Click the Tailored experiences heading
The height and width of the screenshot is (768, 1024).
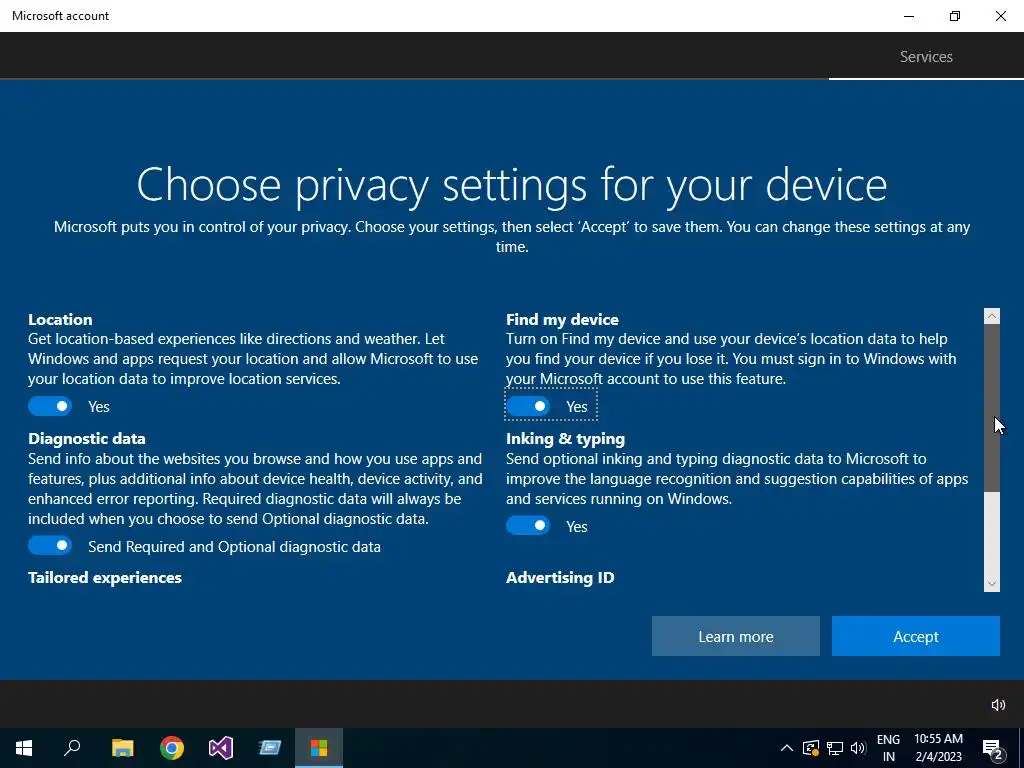[105, 577]
